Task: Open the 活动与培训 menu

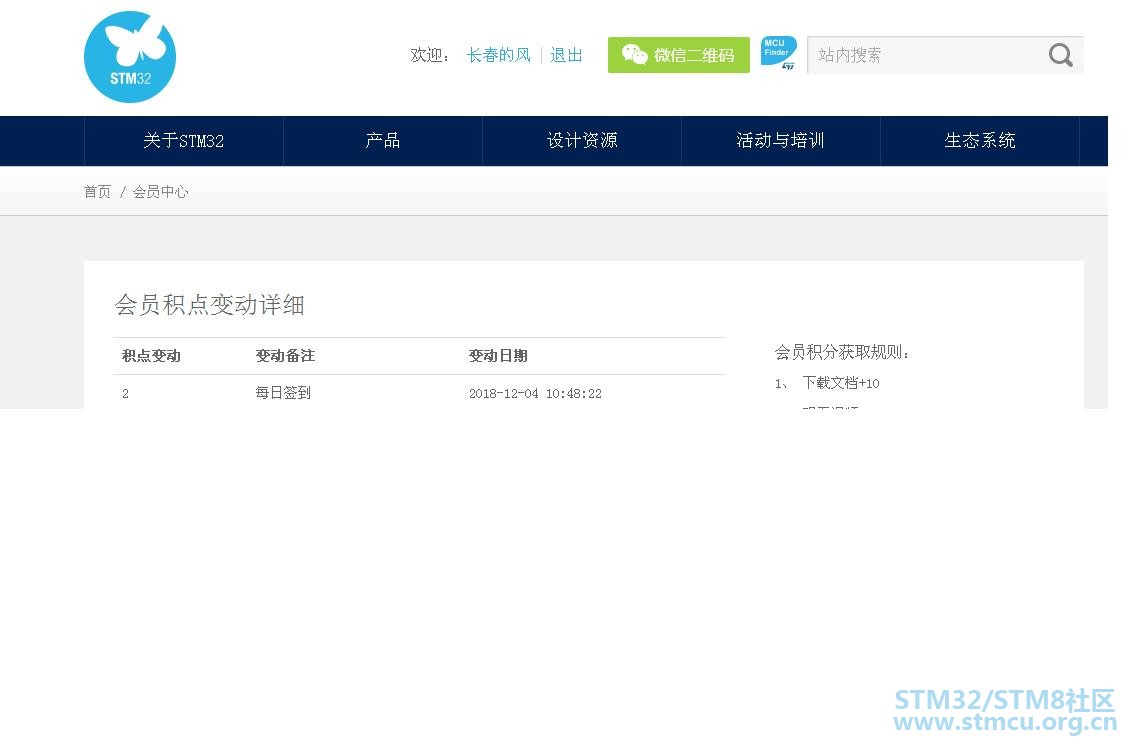Action: [x=781, y=141]
